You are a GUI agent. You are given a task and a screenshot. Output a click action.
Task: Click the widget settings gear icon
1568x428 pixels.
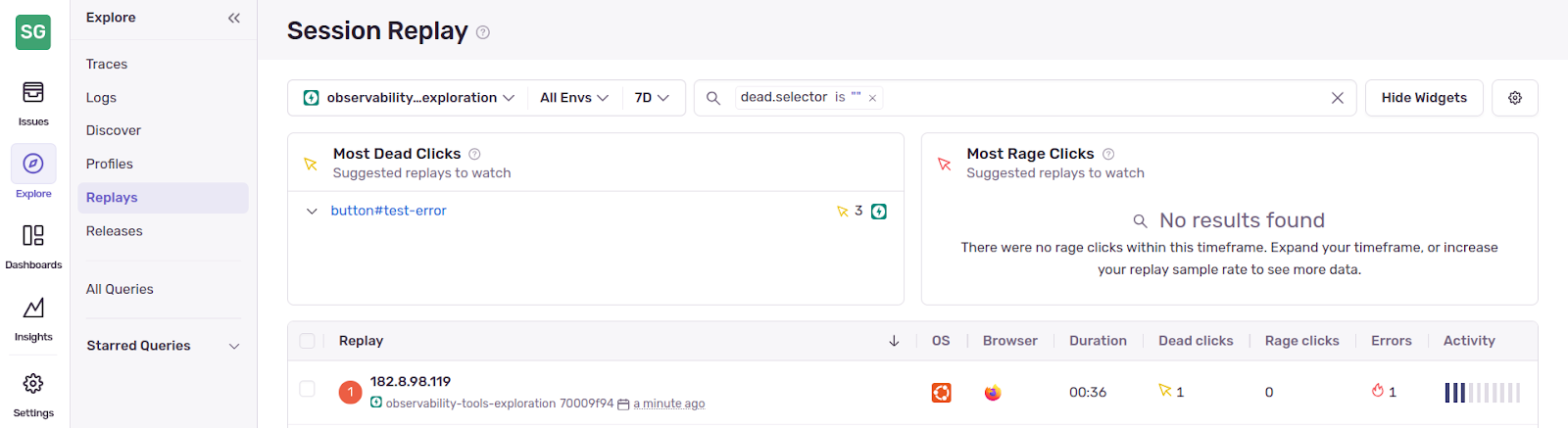click(1514, 98)
